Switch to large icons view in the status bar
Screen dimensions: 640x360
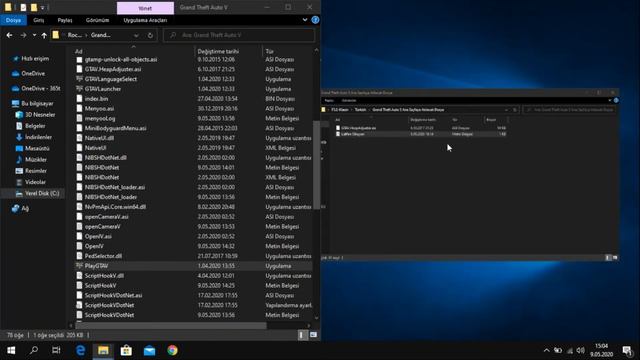(313, 335)
